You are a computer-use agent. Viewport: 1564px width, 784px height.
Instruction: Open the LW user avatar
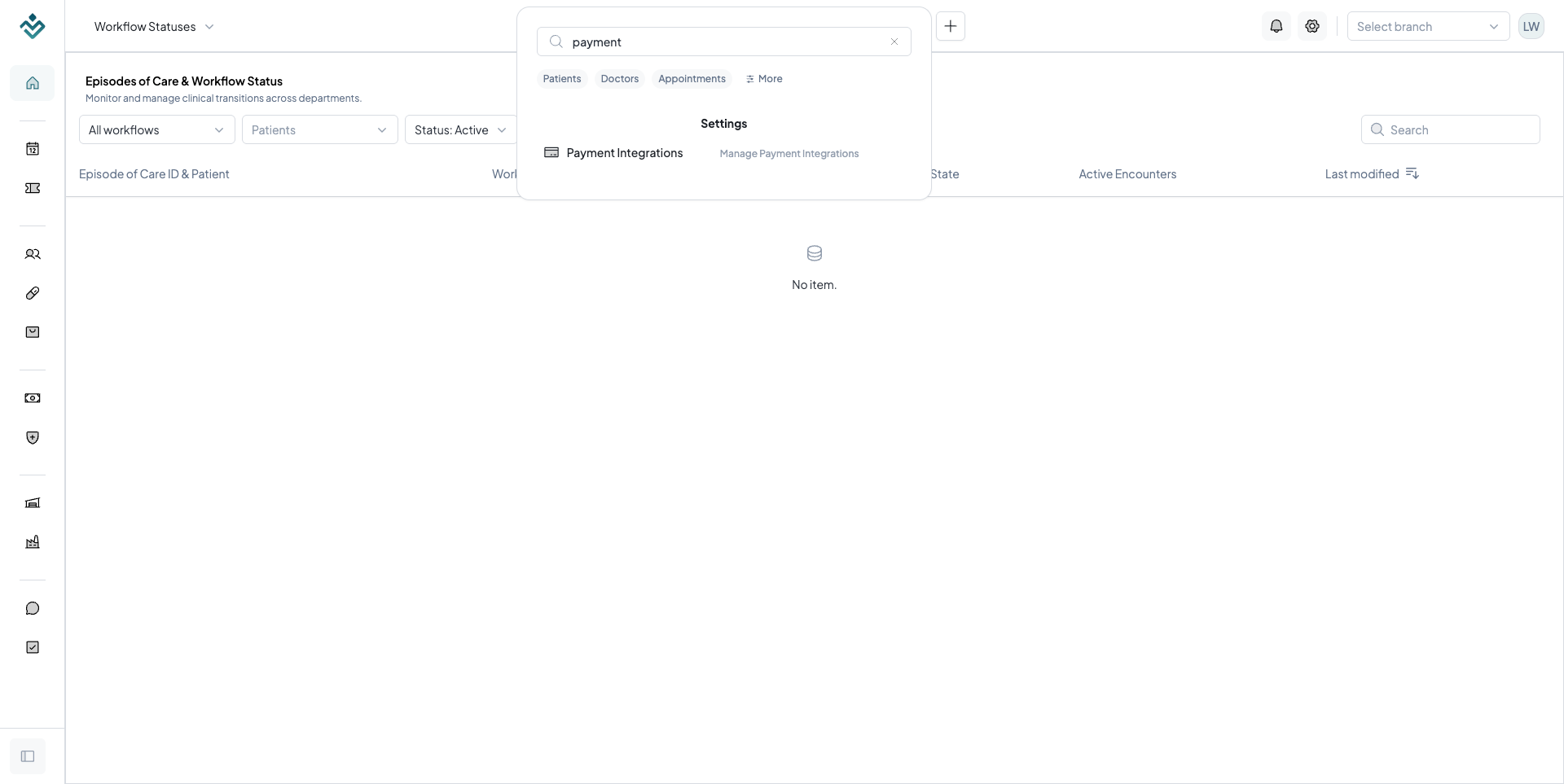(x=1531, y=26)
